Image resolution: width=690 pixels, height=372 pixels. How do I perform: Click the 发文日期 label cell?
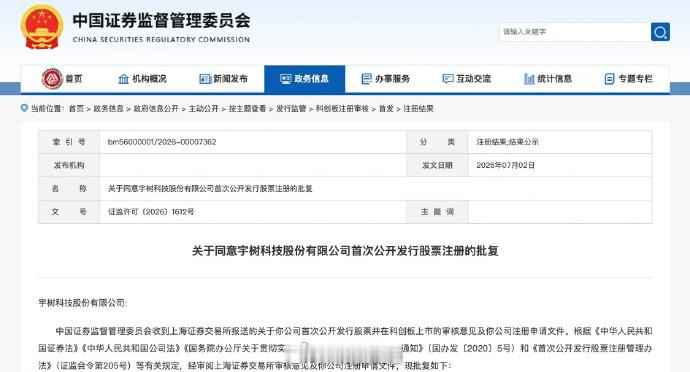click(437, 165)
